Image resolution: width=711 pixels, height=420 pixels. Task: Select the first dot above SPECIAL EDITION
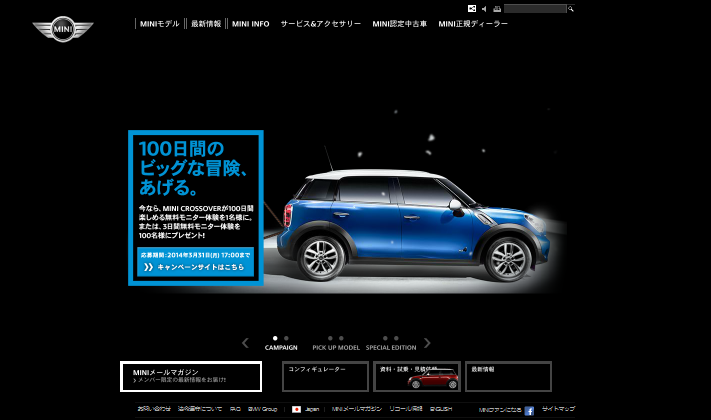tap(385, 338)
